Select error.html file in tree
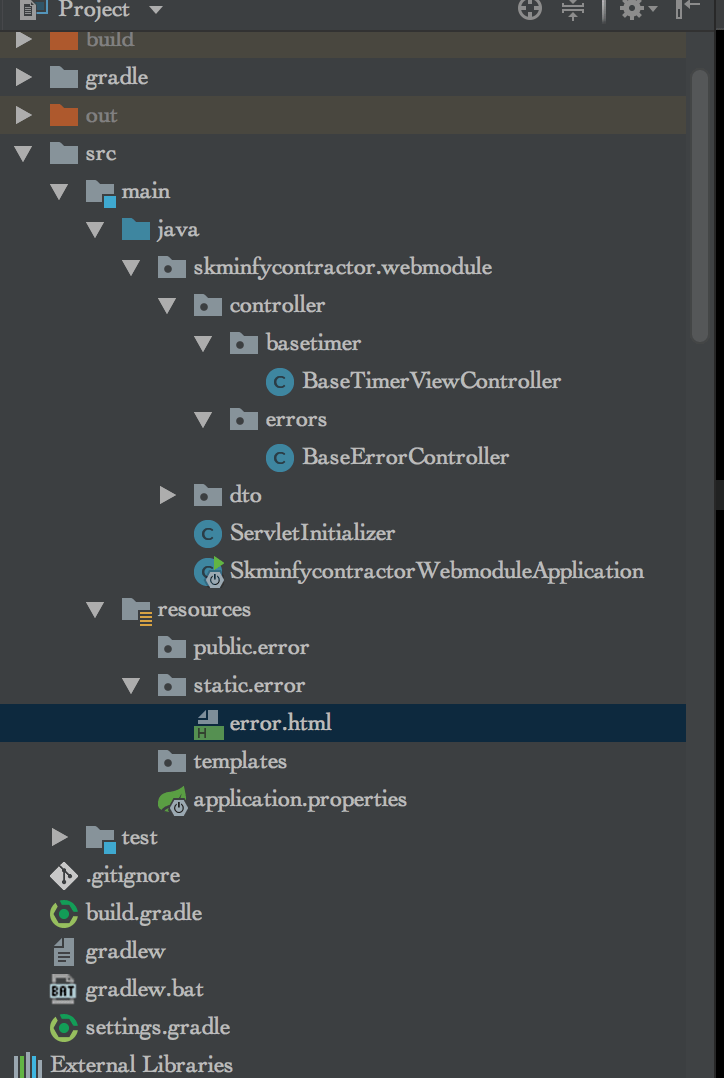Viewport: 724px width, 1078px height. coord(280,723)
